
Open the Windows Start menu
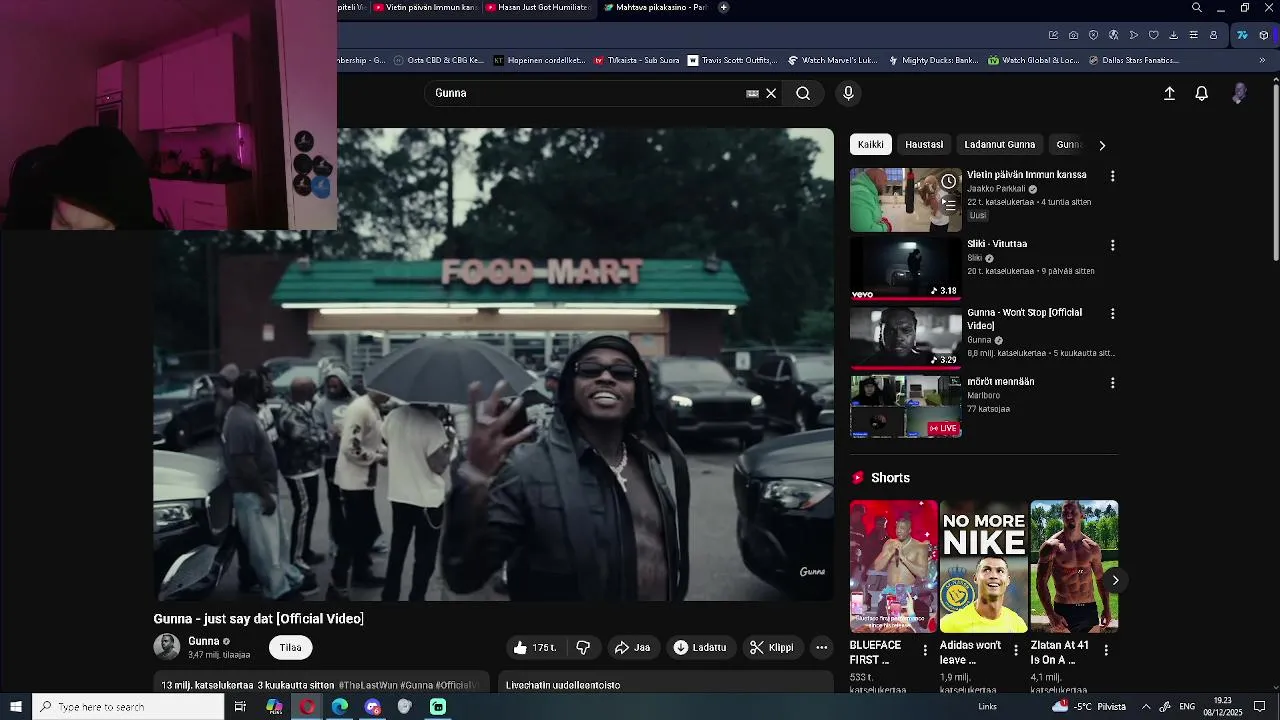pyautogui.click(x=16, y=707)
